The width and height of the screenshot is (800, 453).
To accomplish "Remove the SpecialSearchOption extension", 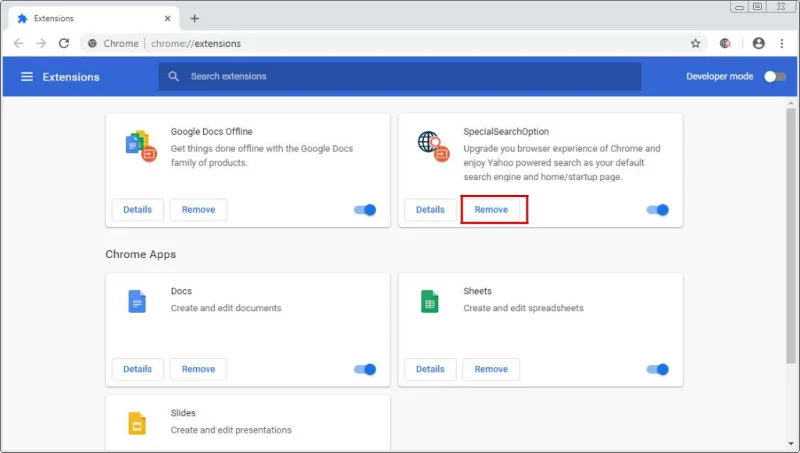I will 491,210.
